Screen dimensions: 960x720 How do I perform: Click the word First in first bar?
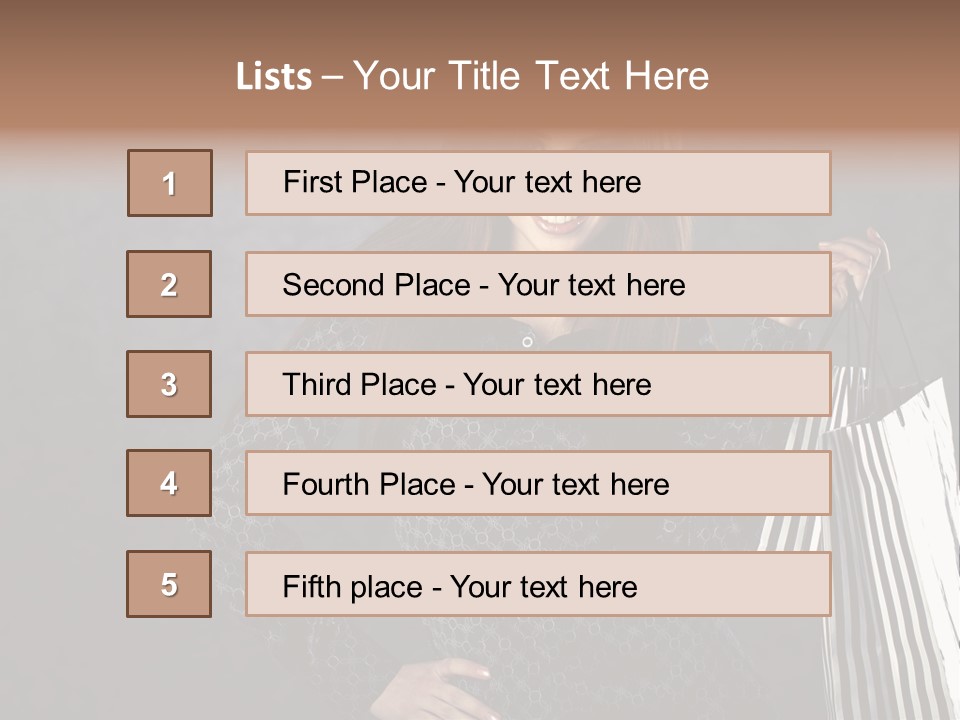(312, 182)
